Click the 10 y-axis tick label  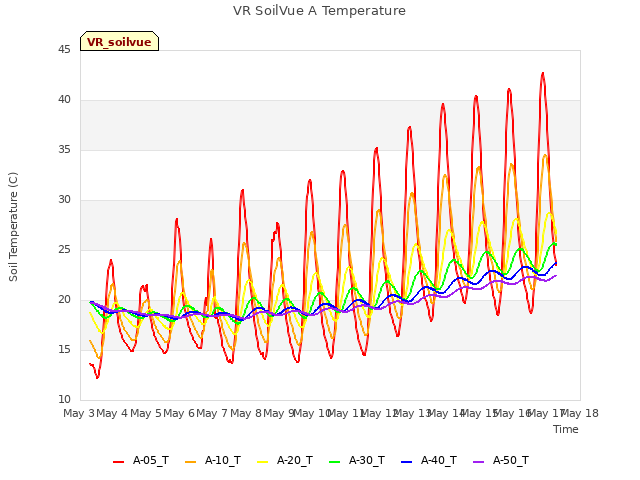[x=64, y=399]
